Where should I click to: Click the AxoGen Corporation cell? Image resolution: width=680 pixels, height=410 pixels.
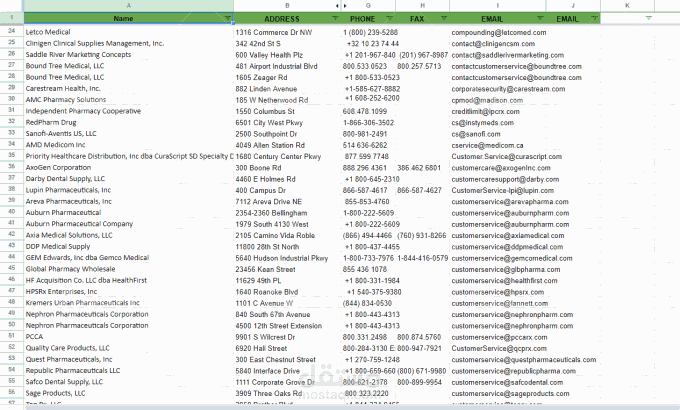pos(129,167)
